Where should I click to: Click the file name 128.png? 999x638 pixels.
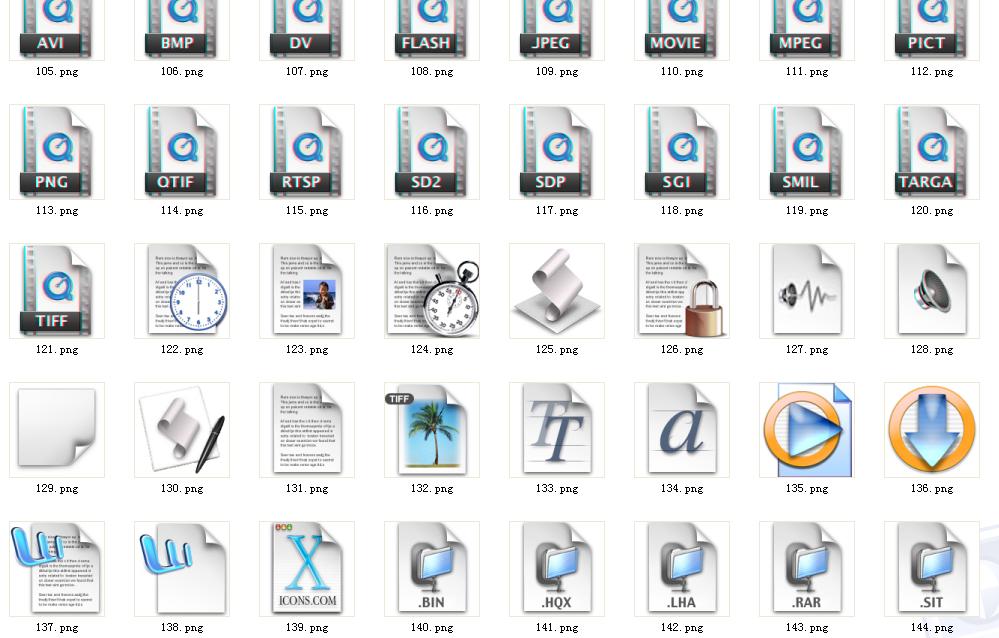(931, 349)
